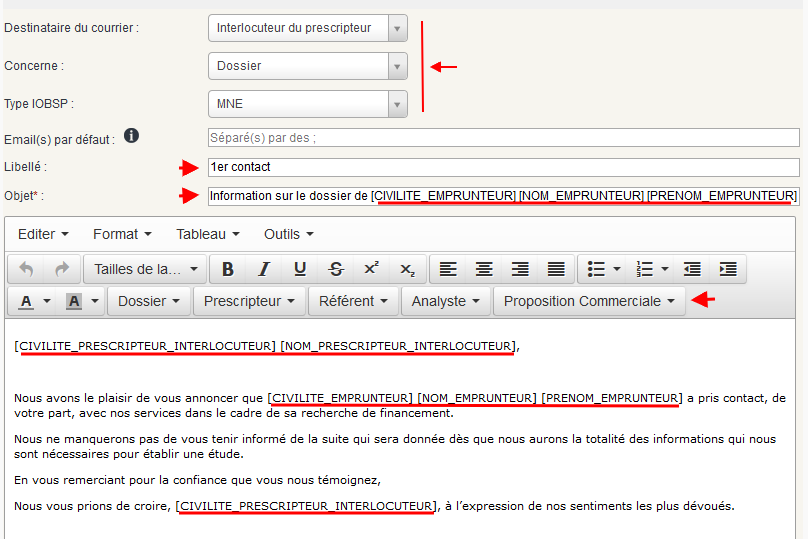Open the Référent variables dropdown
Viewport: 808px width, 539px height.
(x=354, y=301)
